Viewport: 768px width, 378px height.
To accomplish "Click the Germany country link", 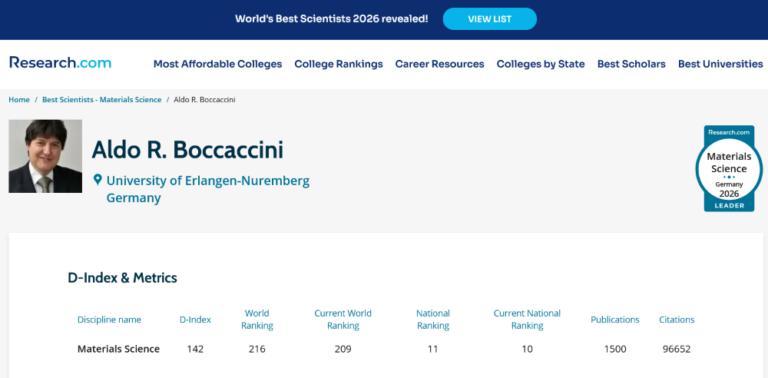I will [134, 198].
